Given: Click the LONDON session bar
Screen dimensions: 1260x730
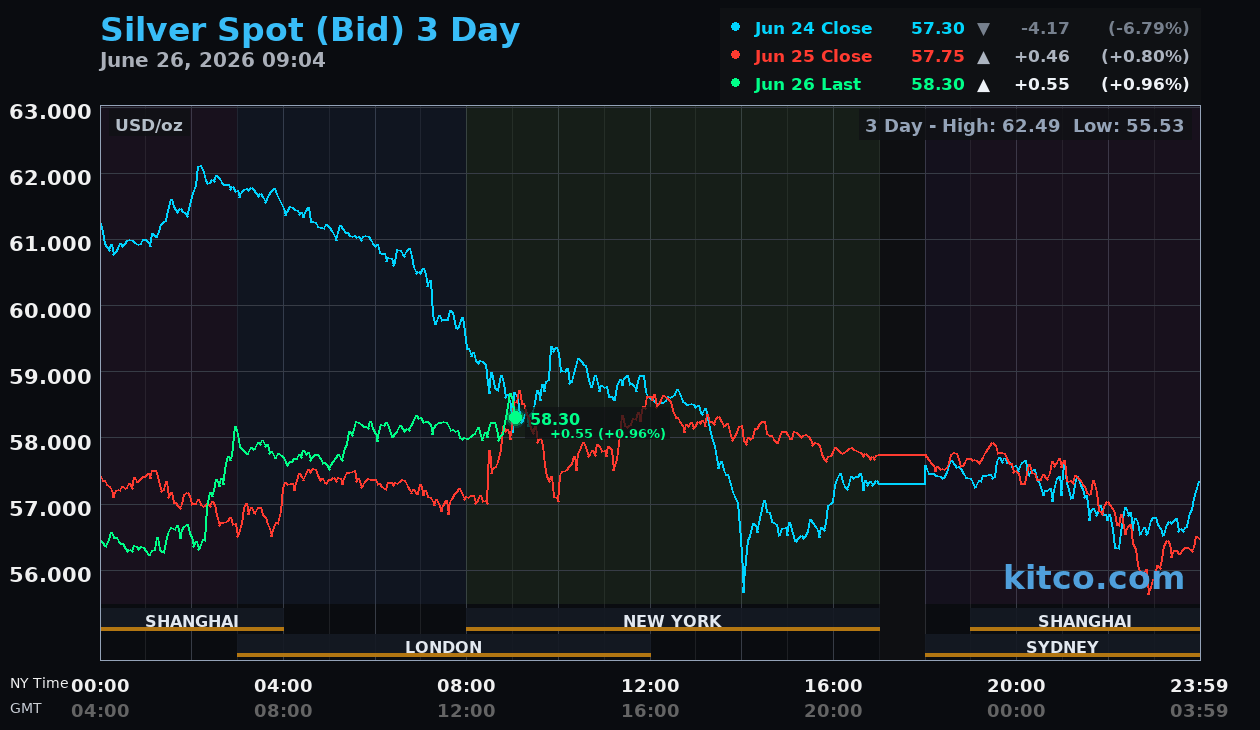Looking at the screenshot, I should pos(444,646).
